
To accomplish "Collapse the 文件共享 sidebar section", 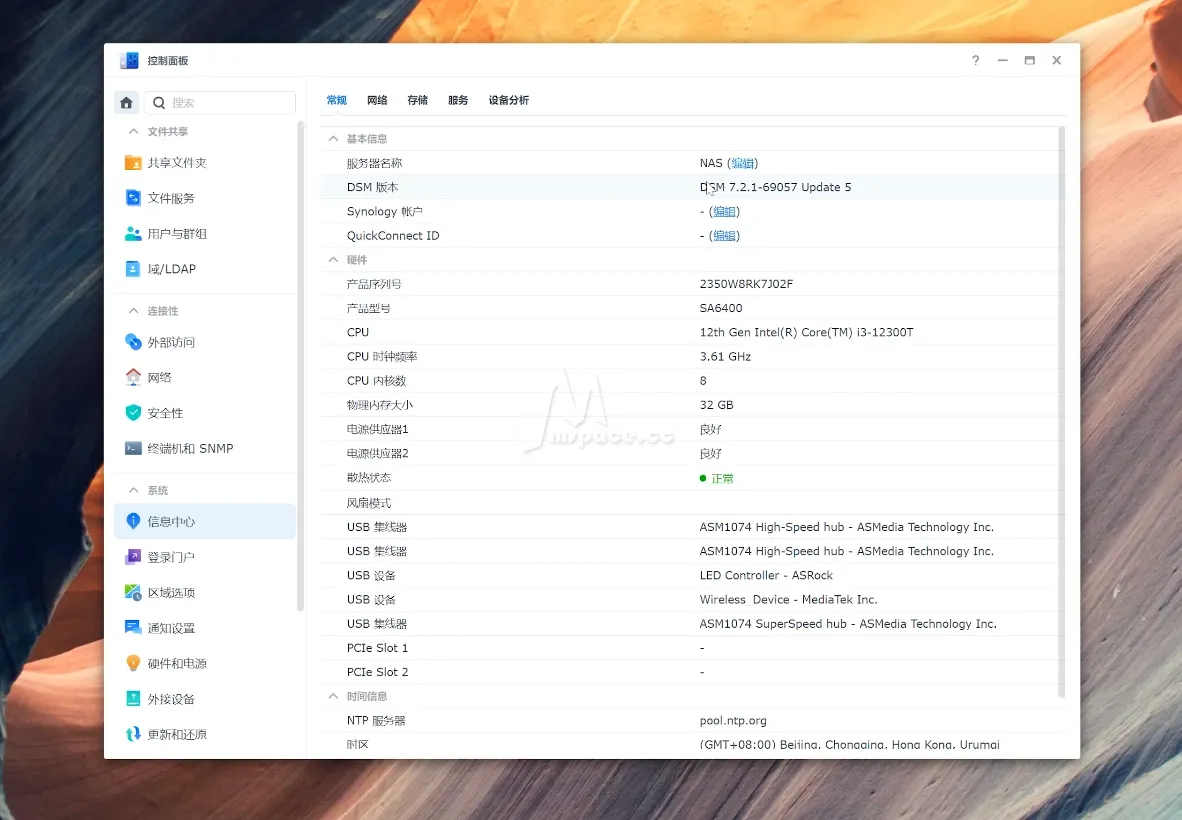I will click(x=133, y=131).
